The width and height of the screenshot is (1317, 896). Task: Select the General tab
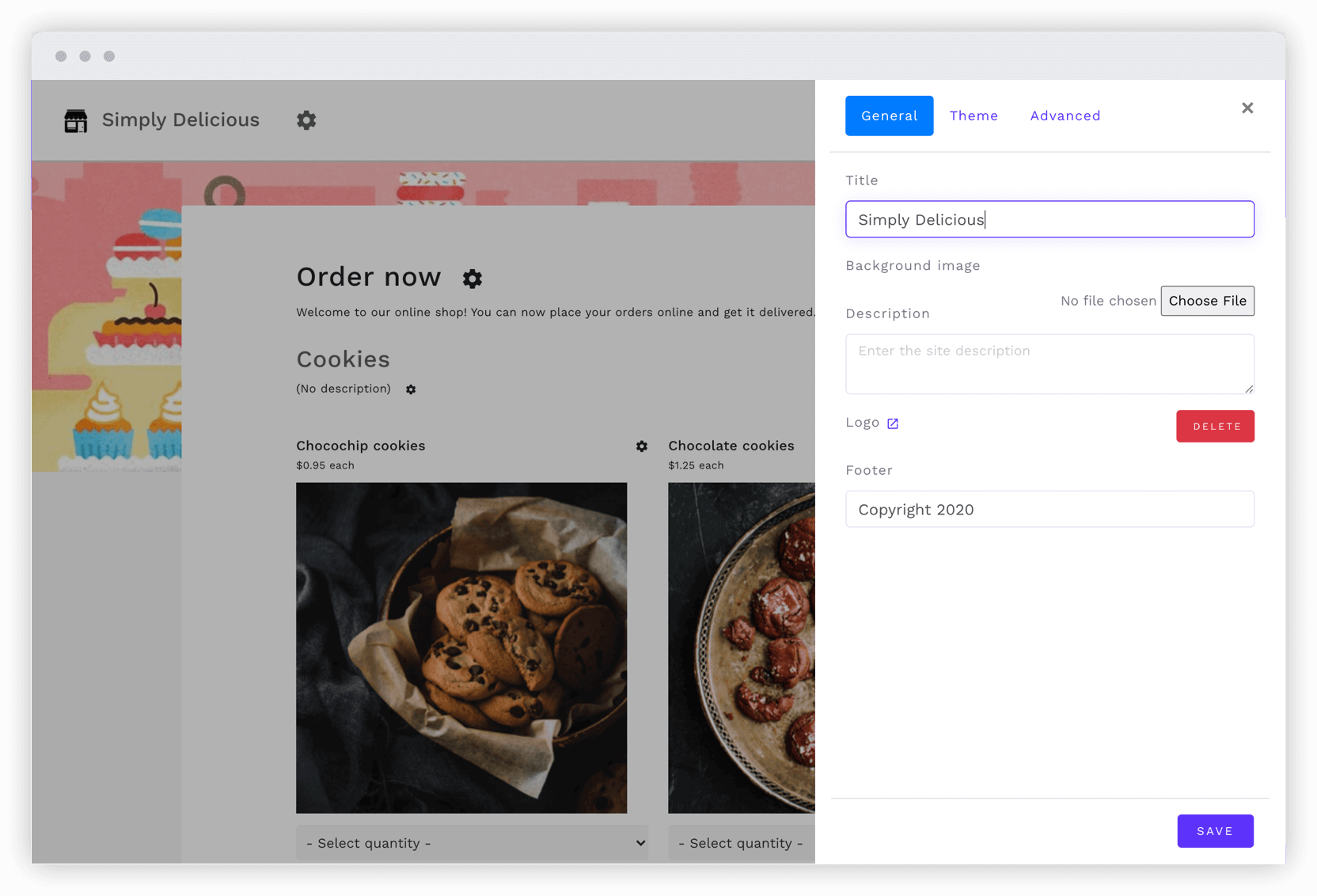(x=889, y=116)
